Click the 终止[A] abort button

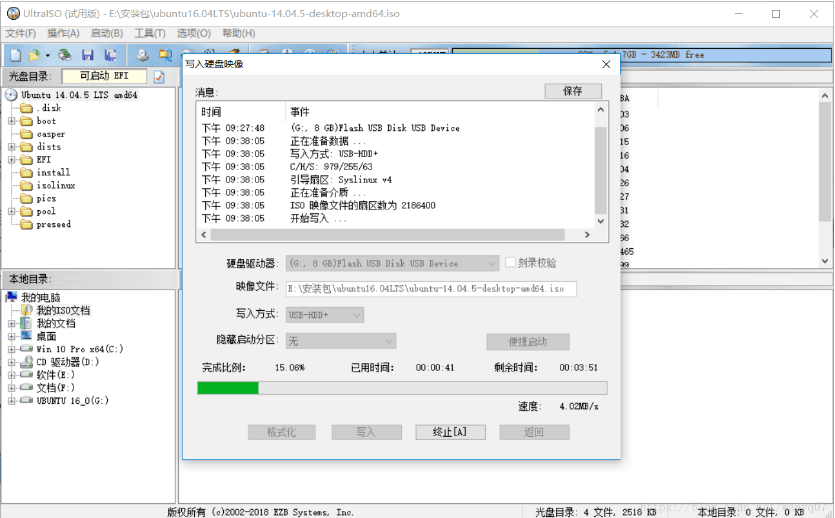click(451, 432)
